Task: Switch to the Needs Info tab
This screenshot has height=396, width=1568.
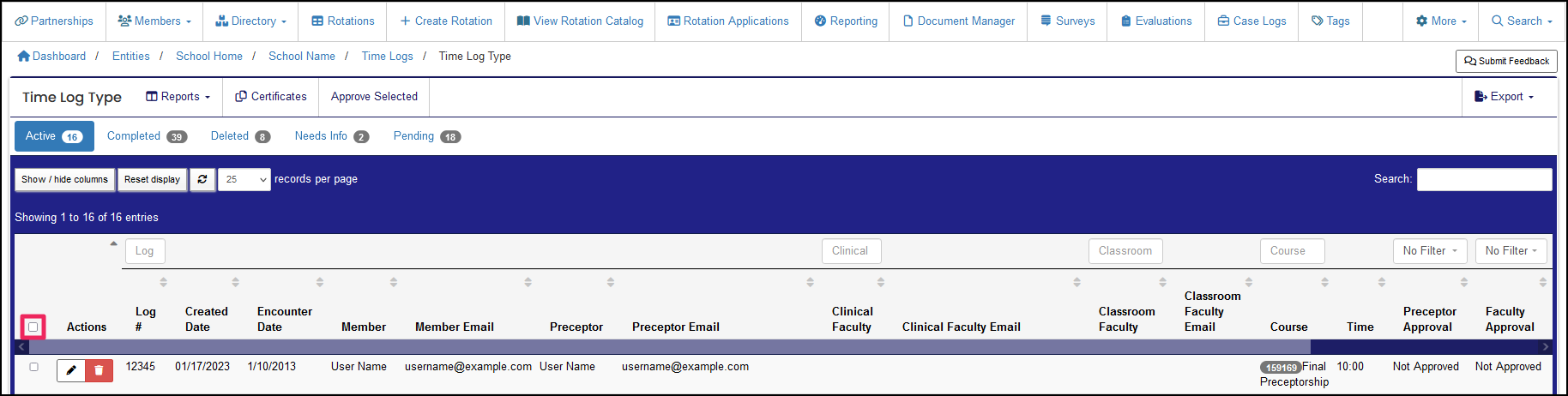Action: click(331, 136)
